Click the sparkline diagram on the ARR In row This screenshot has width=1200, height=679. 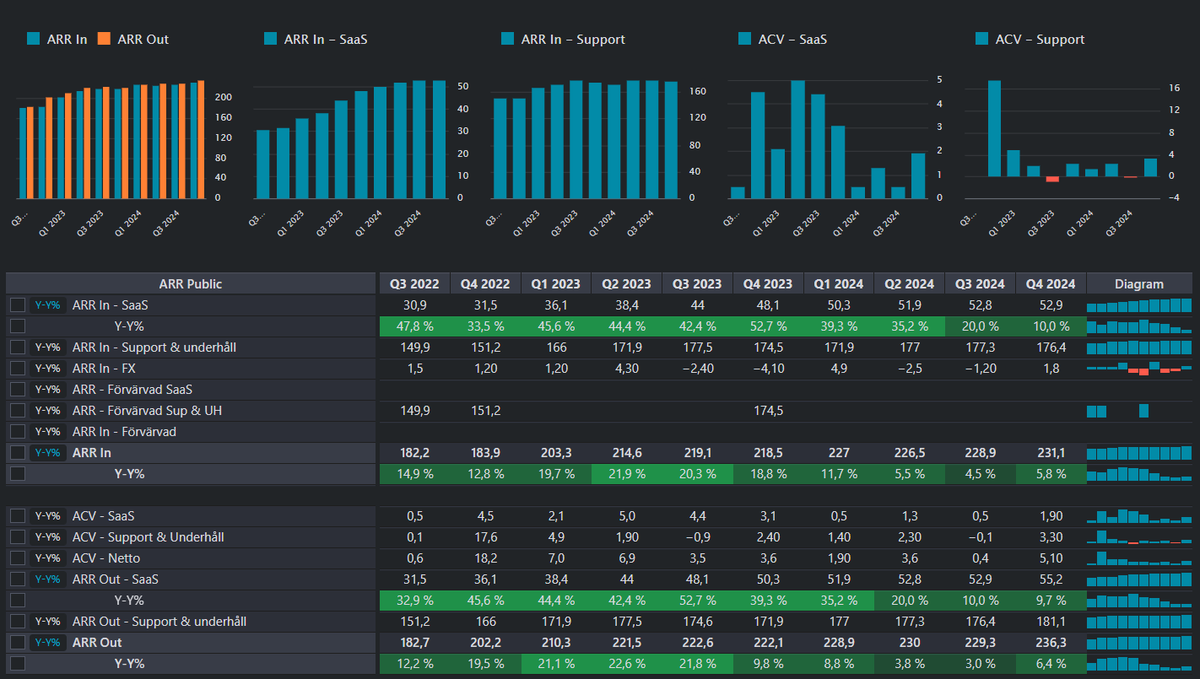click(1137, 452)
